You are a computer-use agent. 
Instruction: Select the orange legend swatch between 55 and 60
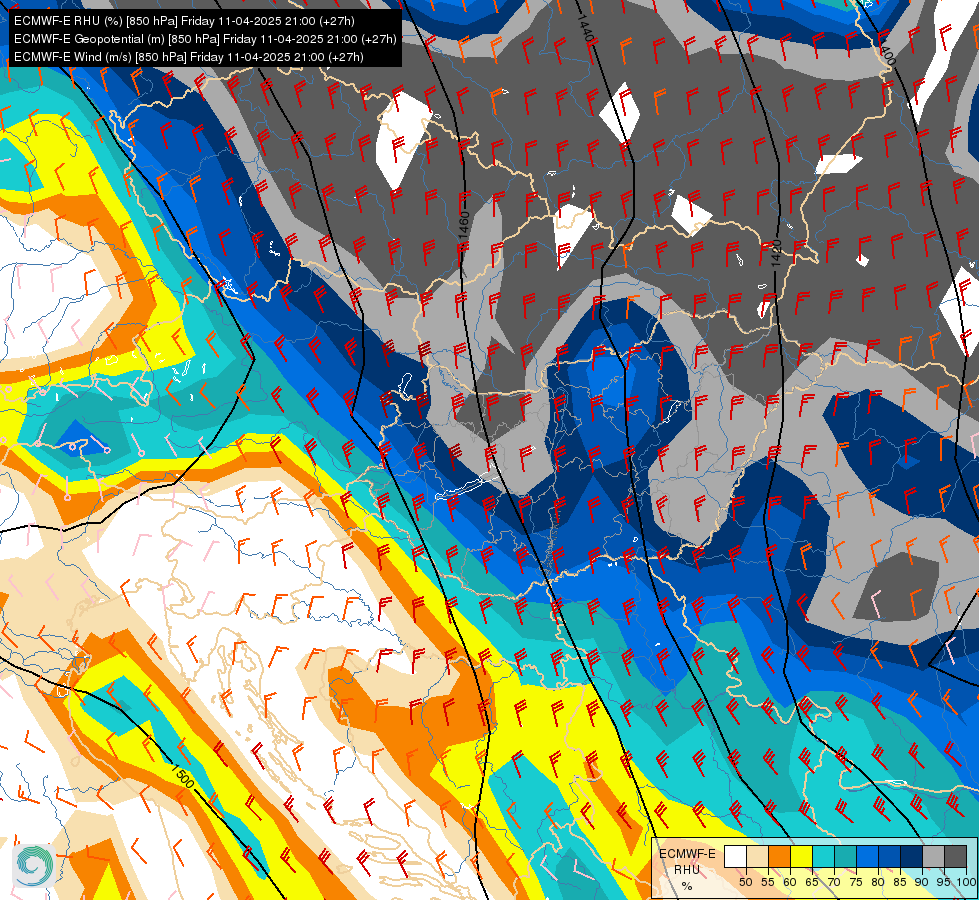point(780,856)
